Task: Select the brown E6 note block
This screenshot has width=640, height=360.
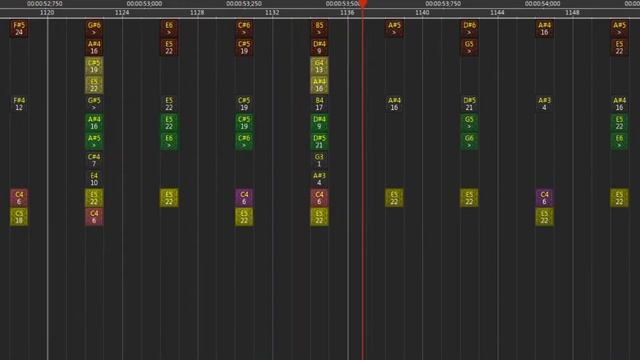Action: tap(169, 29)
